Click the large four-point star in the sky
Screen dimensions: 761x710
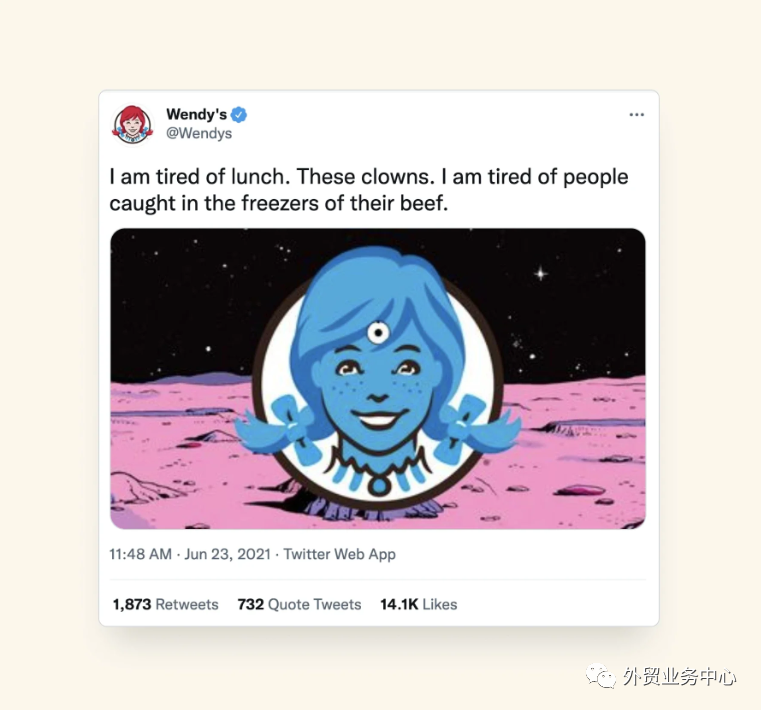click(x=541, y=274)
